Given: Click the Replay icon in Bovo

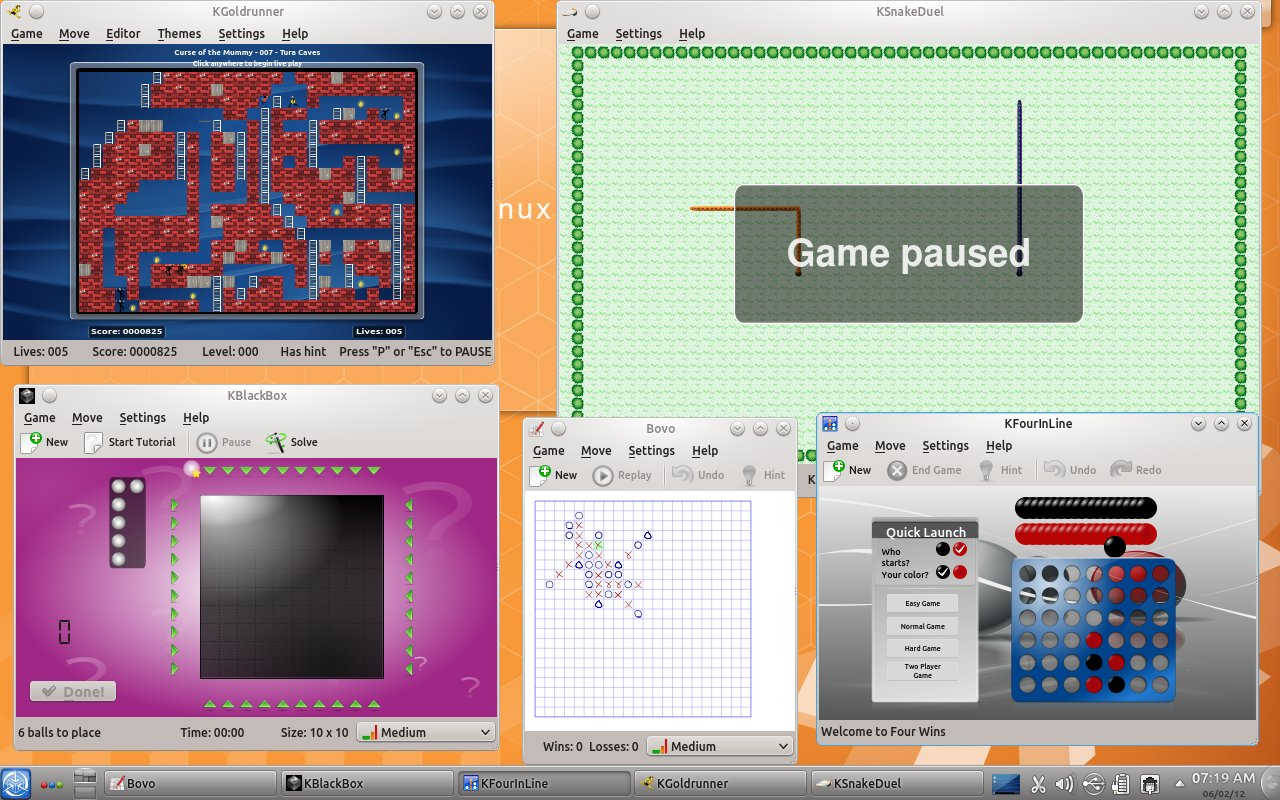Looking at the screenshot, I should (603, 475).
